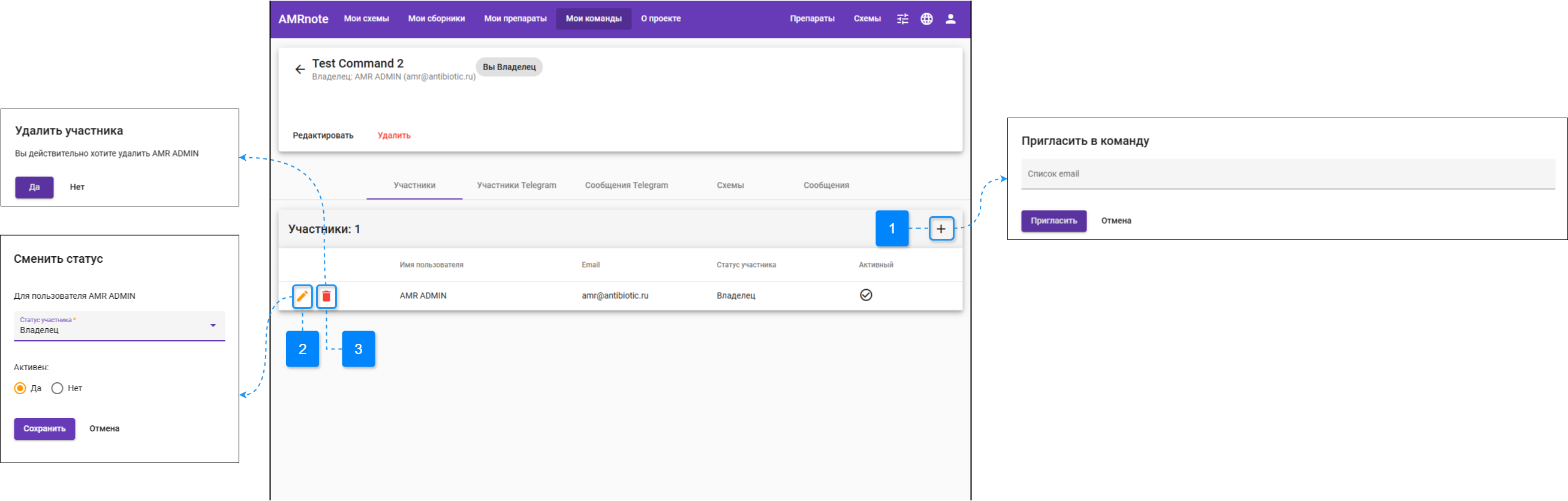
Task: Click the back arrow next to Test Command 2
Action: pyautogui.click(x=299, y=70)
